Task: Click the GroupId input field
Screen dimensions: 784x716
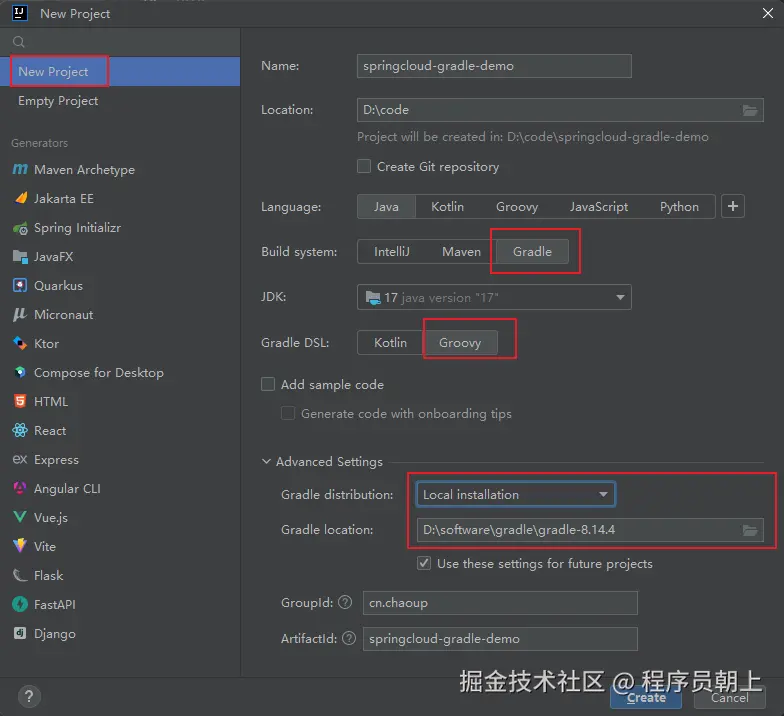Action: (x=500, y=602)
